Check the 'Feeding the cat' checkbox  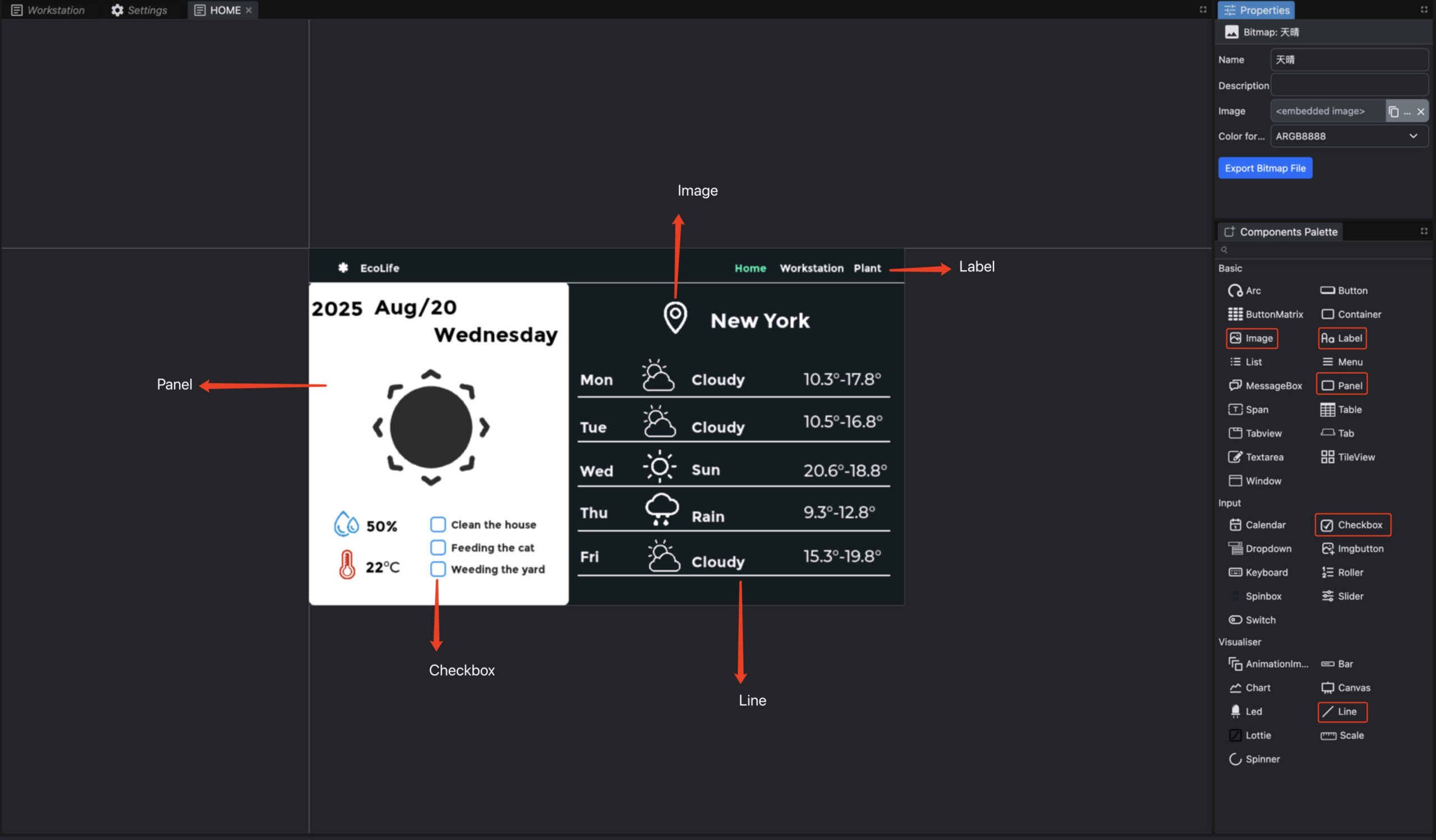click(x=437, y=547)
